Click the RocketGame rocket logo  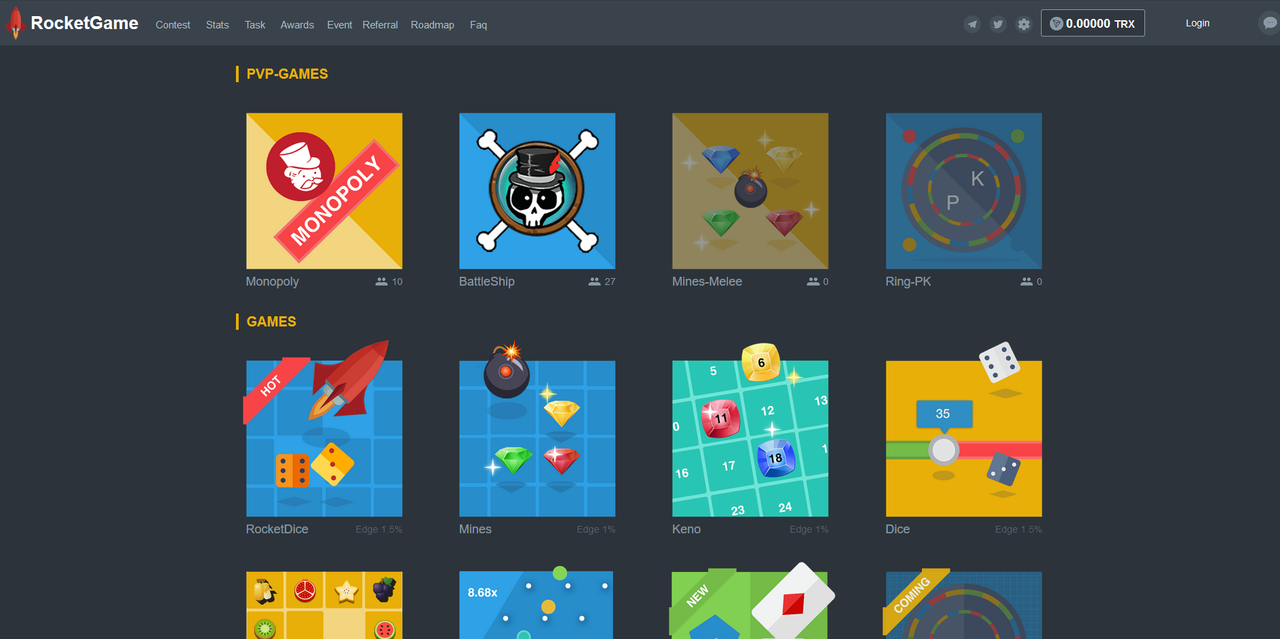tap(15, 22)
